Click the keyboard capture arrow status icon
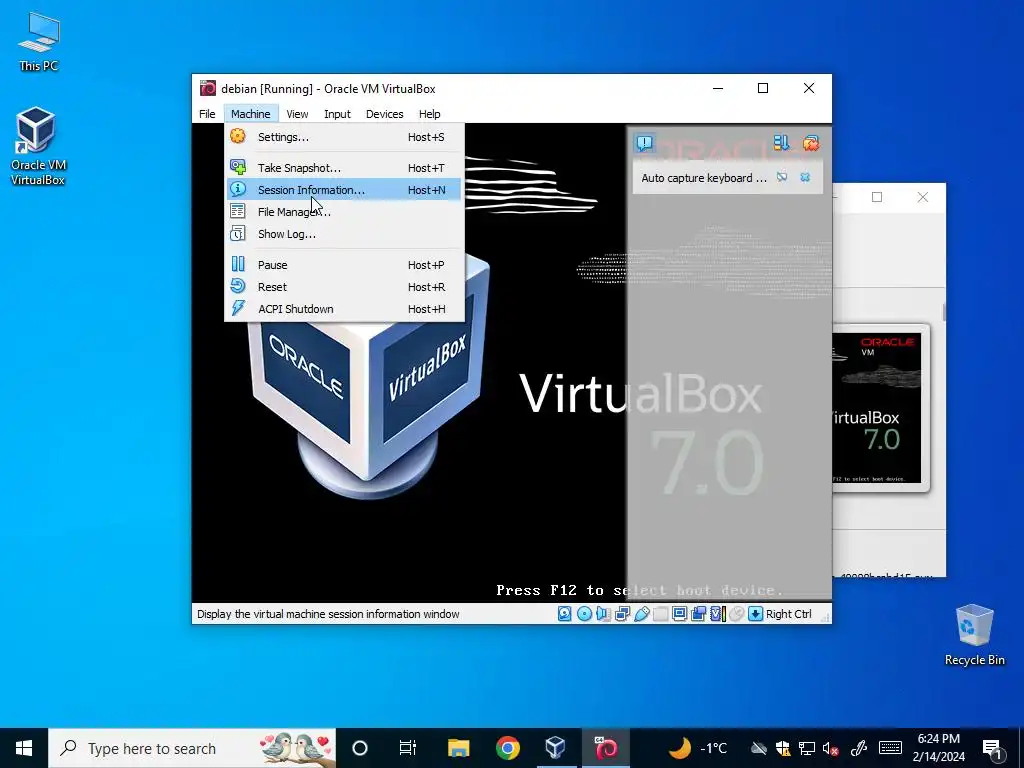The width and height of the screenshot is (1024, 768). [756, 614]
